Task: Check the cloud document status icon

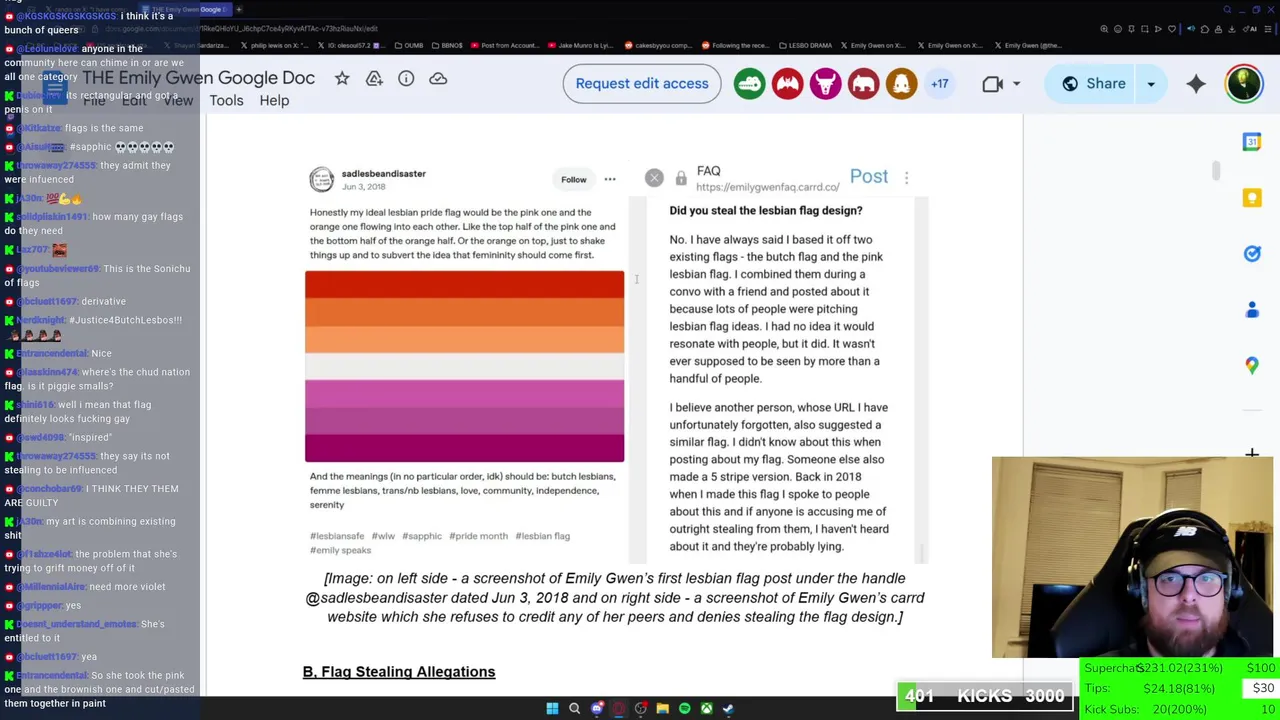Action: click(438, 78)
